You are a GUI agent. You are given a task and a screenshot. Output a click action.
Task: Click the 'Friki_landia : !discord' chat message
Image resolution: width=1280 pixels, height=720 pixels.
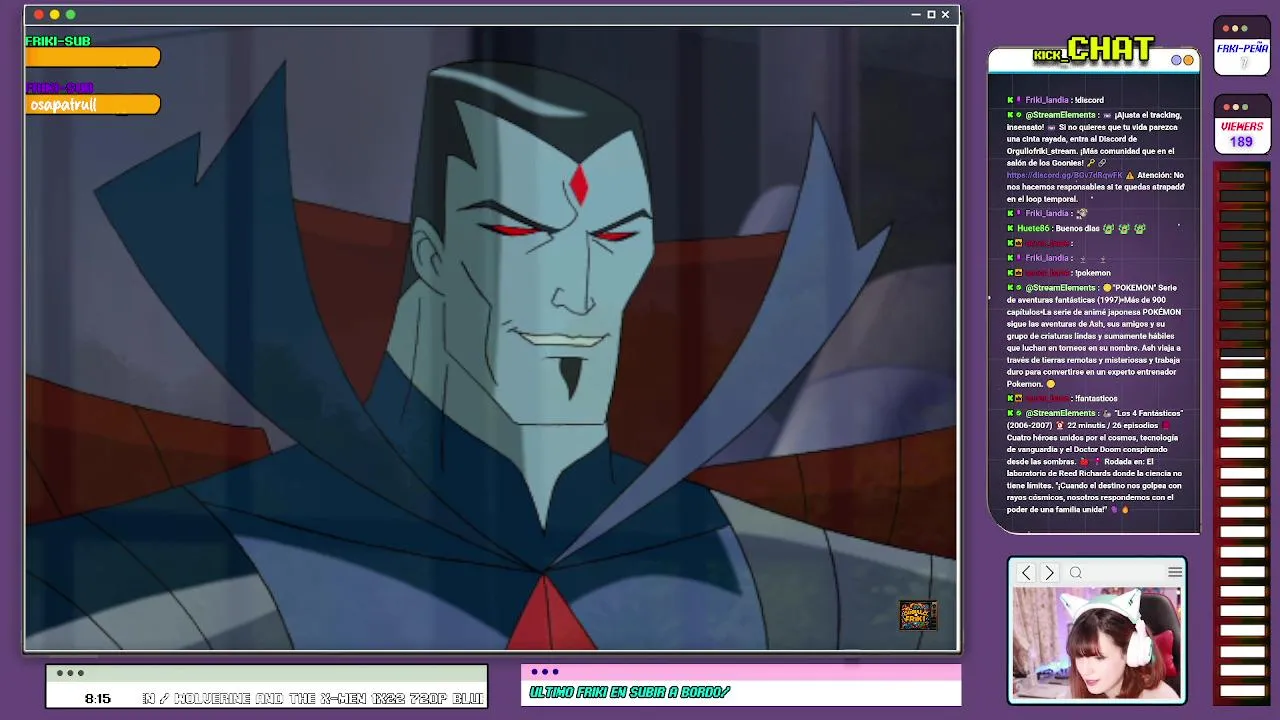click(x=1056, y=100)
